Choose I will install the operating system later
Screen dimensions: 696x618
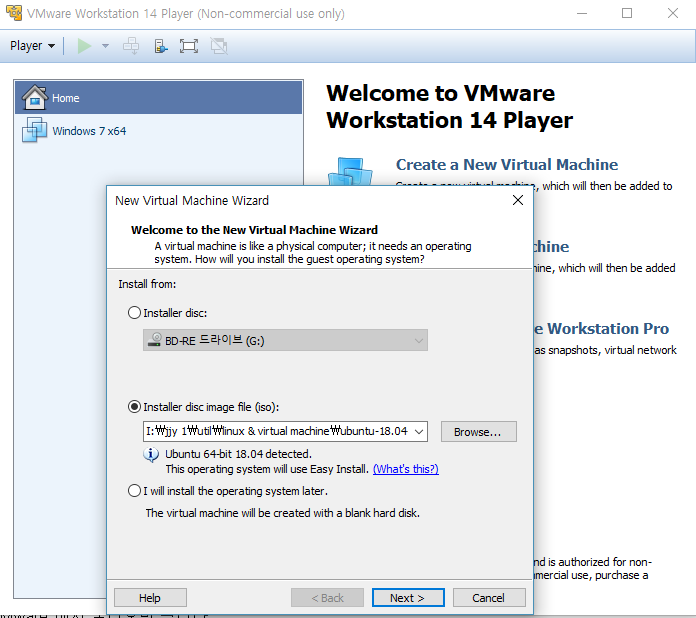point(134,491)
